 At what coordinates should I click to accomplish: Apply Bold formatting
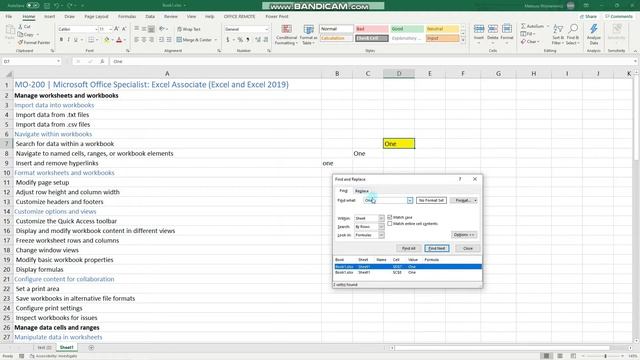61,40
